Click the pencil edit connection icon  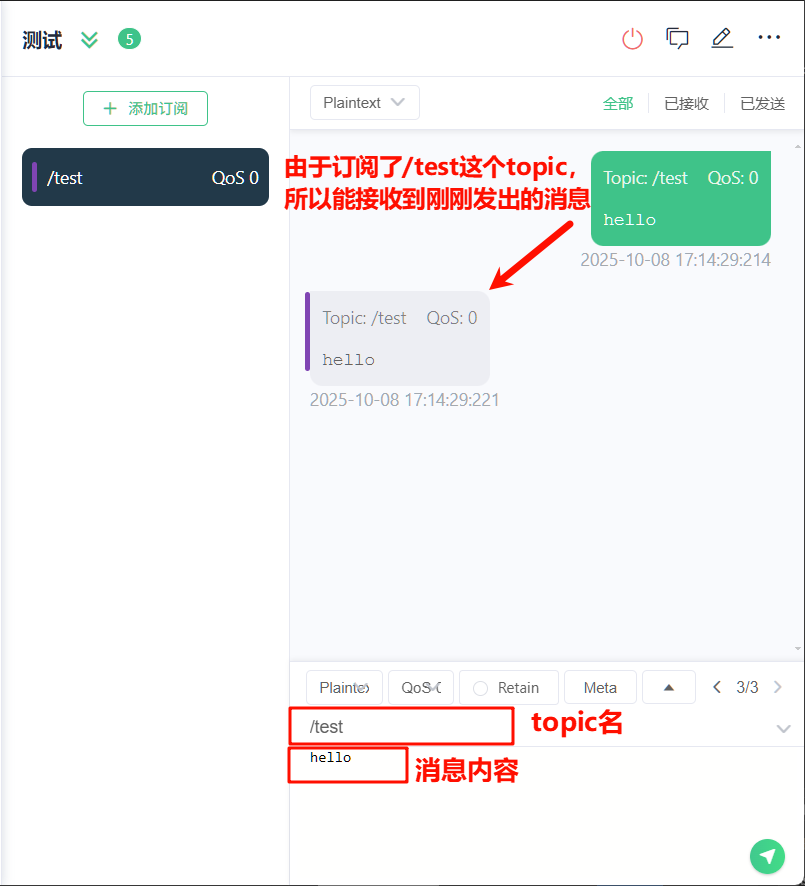pyautogui.click(x=721, y=38)
